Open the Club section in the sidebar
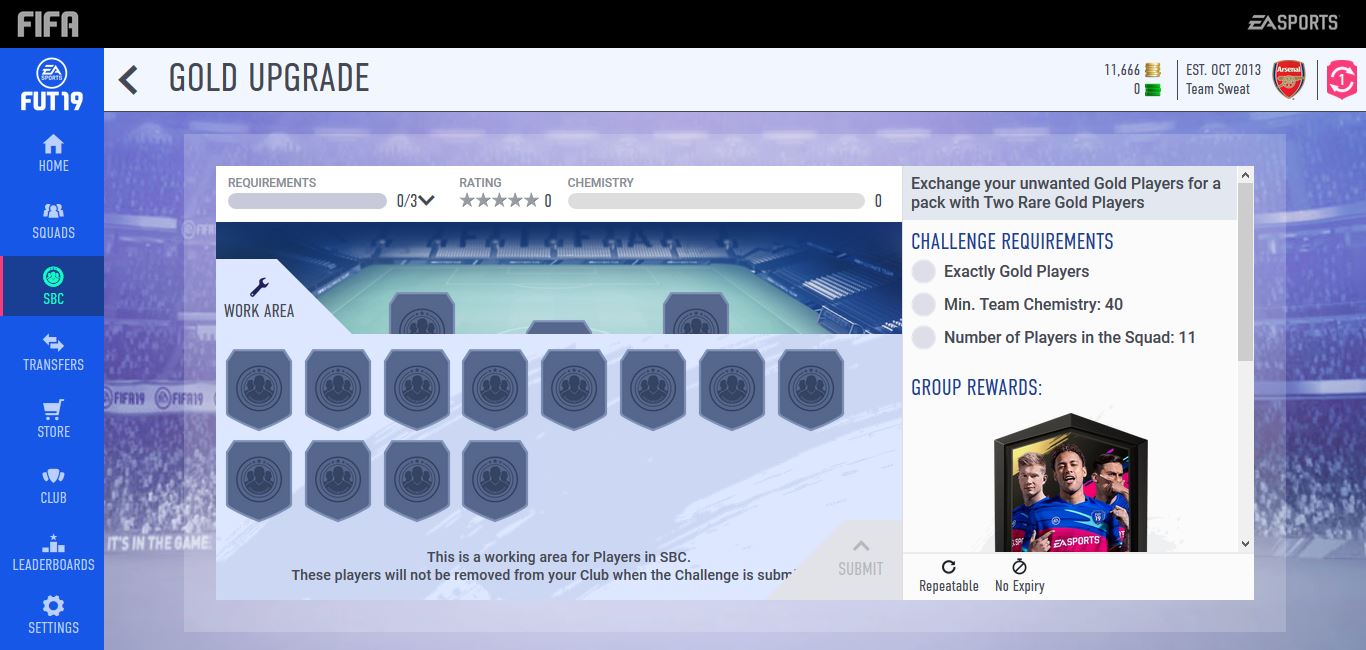The image size is (1366, 650). pos(53,485)
